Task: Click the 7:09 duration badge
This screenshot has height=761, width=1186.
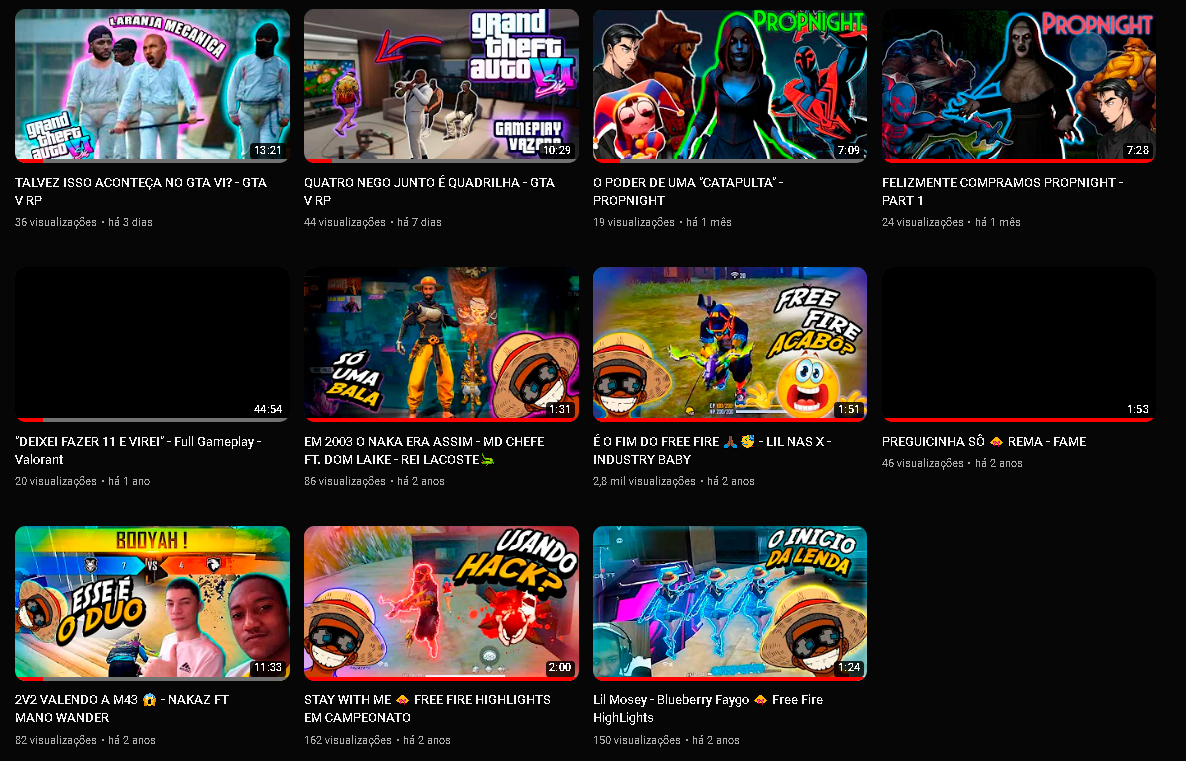Action: (x=849, y=150)
